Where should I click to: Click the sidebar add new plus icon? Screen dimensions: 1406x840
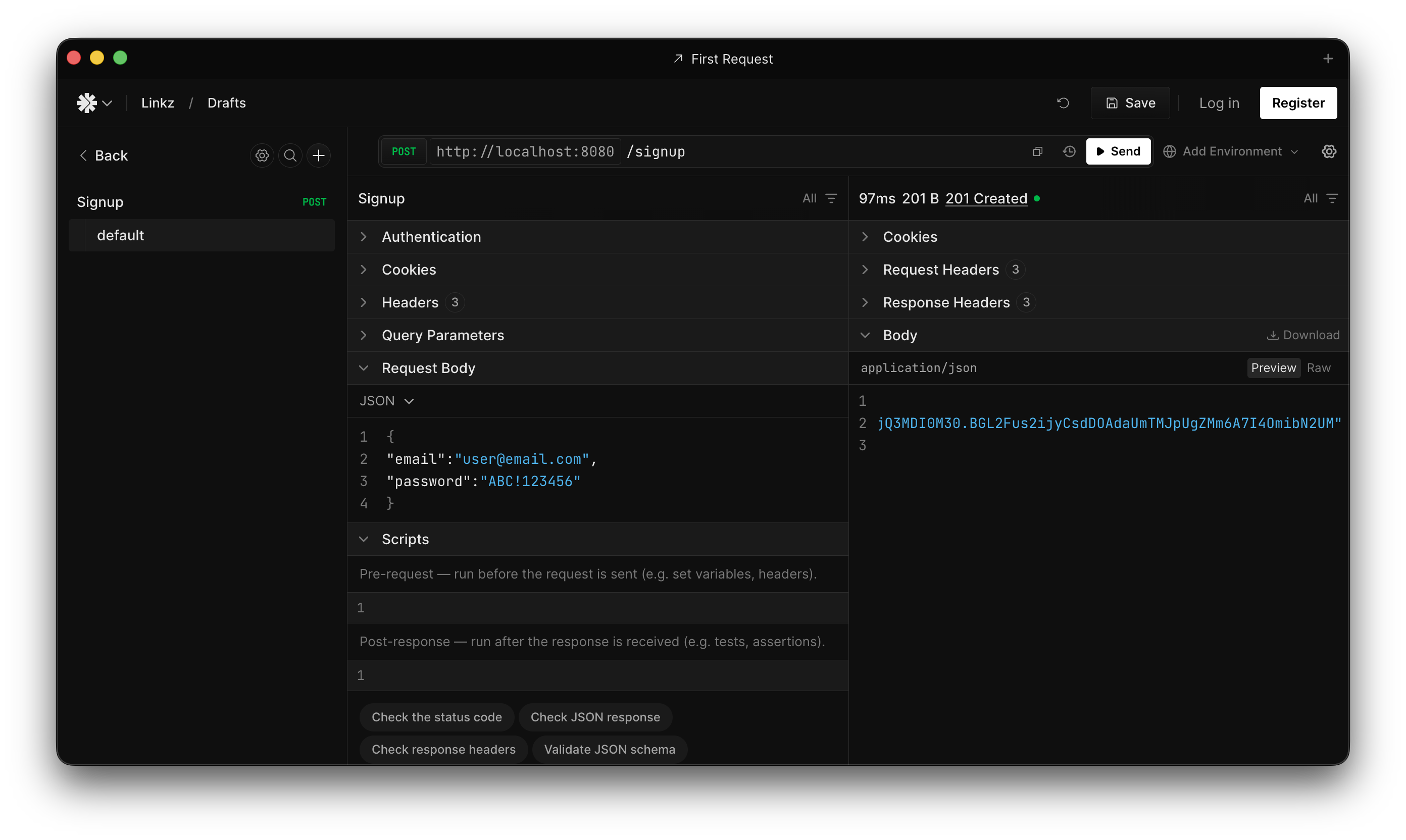(x=318, y=155)
